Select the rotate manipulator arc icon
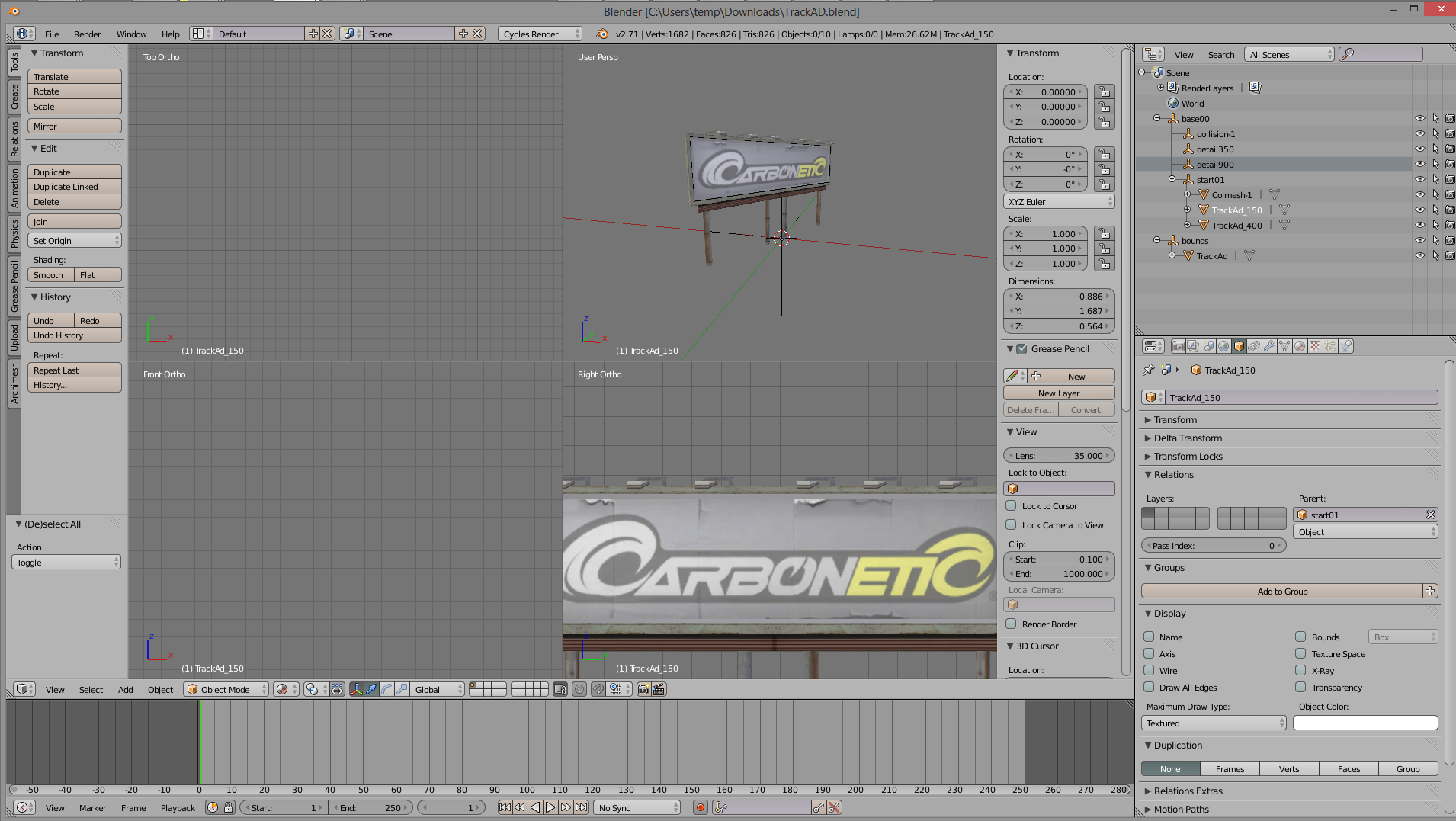Image resolution: width=1456 pixels, height=821 pixels. click(x=386, y=689)
